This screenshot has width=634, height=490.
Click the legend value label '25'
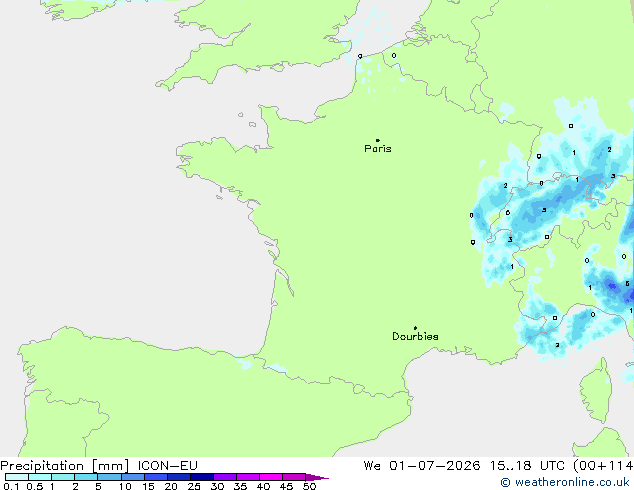194,486
